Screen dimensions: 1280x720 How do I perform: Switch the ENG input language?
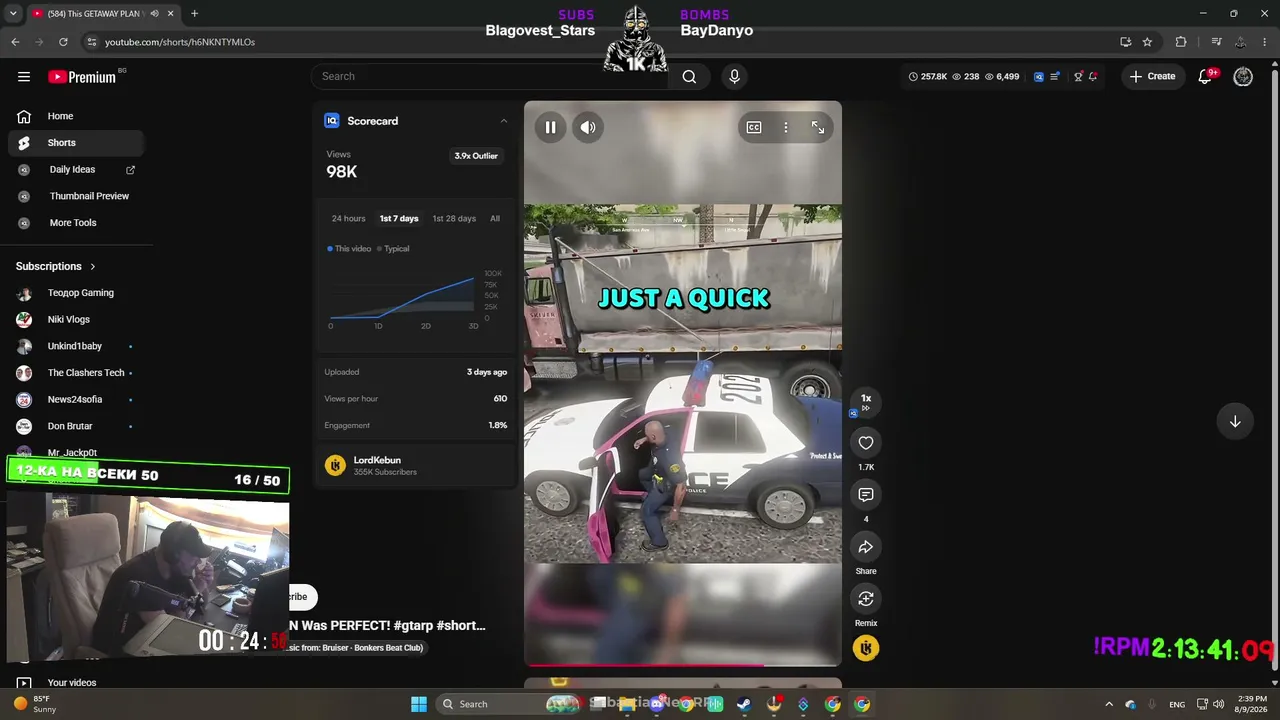[1177, 704]
